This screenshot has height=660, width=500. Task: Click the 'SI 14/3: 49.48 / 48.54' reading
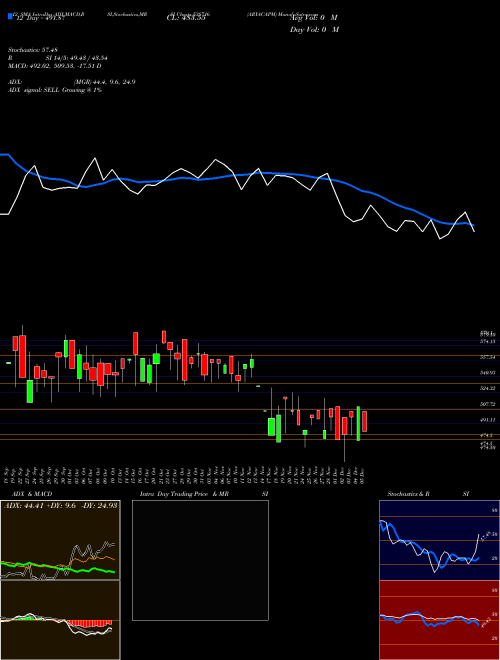pos(77,58)
